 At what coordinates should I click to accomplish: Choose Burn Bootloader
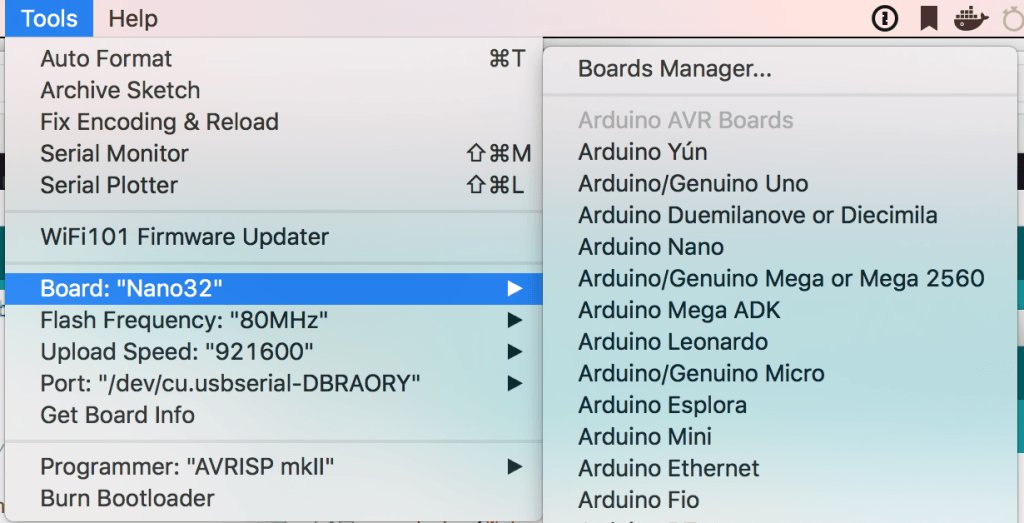274,499
